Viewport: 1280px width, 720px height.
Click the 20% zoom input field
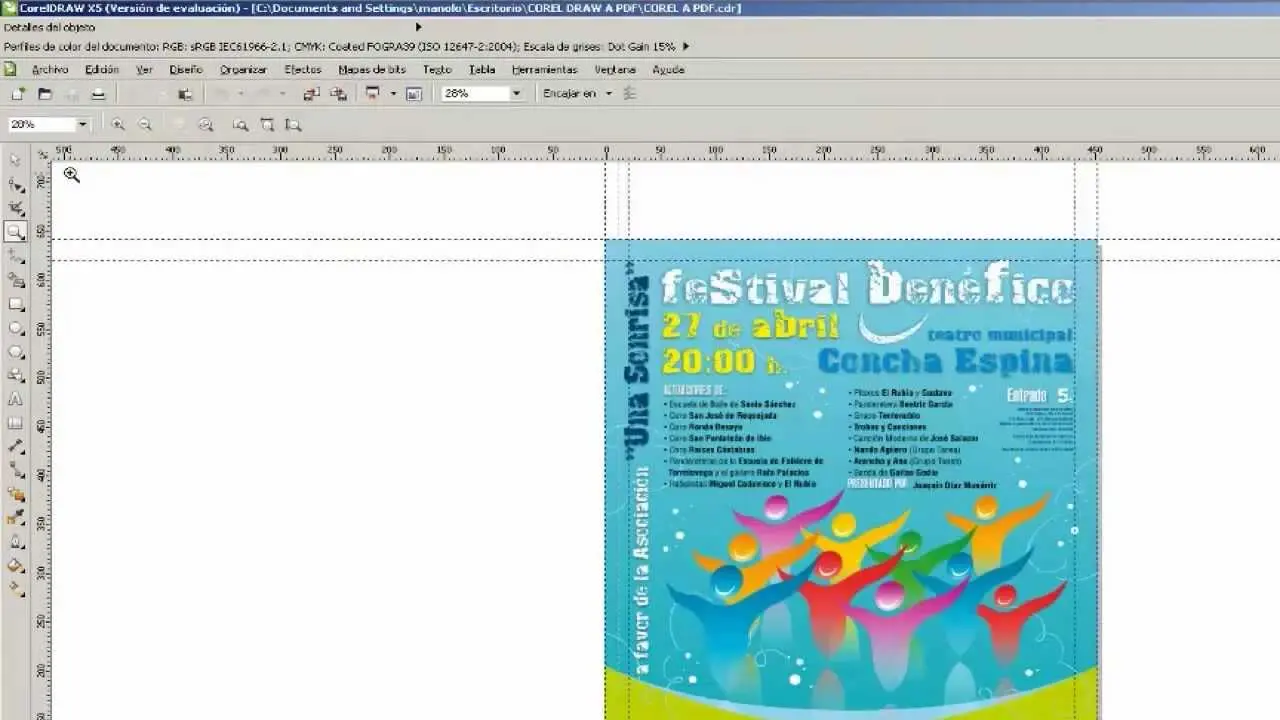click(x=41, y=125)
